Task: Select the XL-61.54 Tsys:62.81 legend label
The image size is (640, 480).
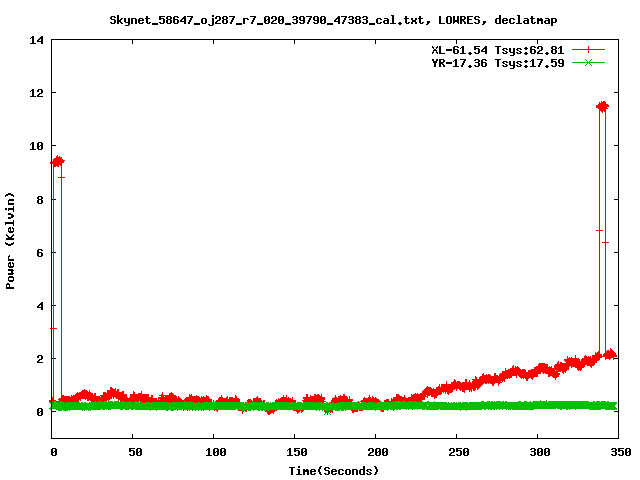Action: coord(498,50)
